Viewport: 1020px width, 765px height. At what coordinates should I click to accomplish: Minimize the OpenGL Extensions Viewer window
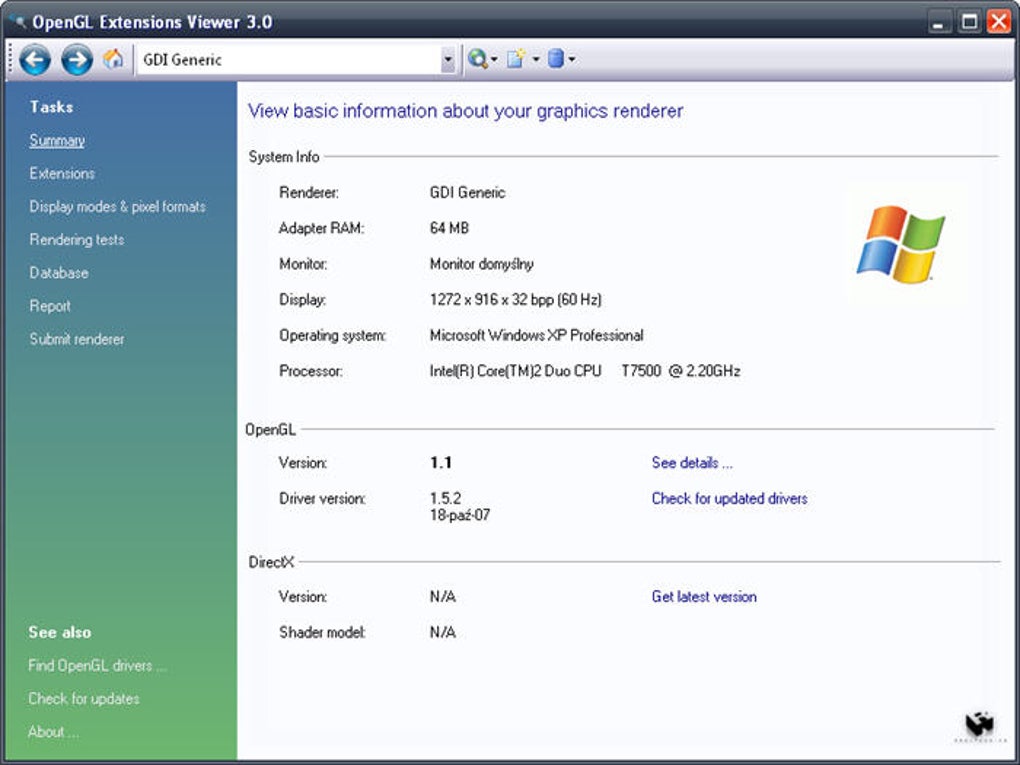tap(938, 21)
